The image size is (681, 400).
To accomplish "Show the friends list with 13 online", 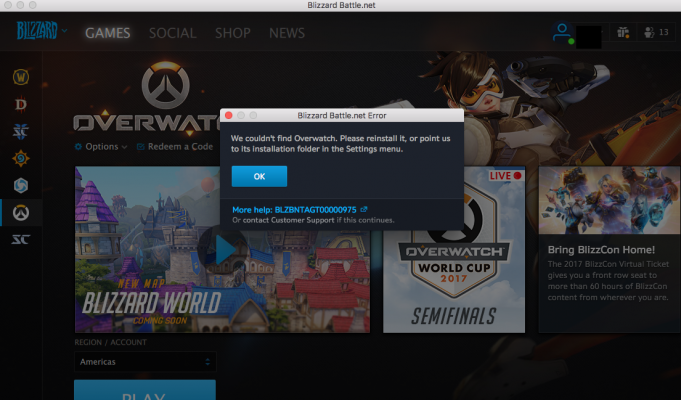I will 655,32.
